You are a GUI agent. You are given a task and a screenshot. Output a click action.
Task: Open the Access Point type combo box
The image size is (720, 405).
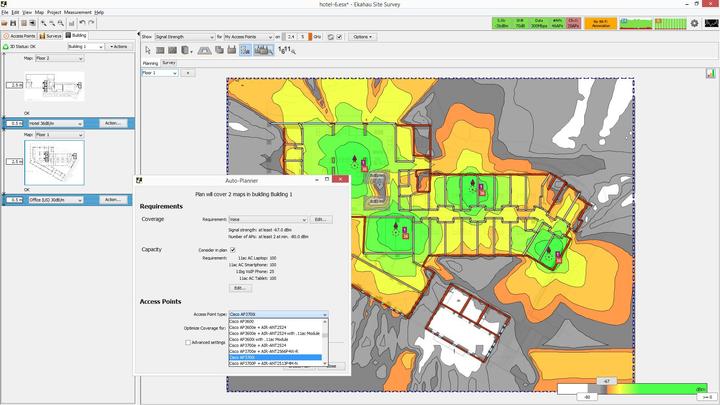click(x=278, y=315)
